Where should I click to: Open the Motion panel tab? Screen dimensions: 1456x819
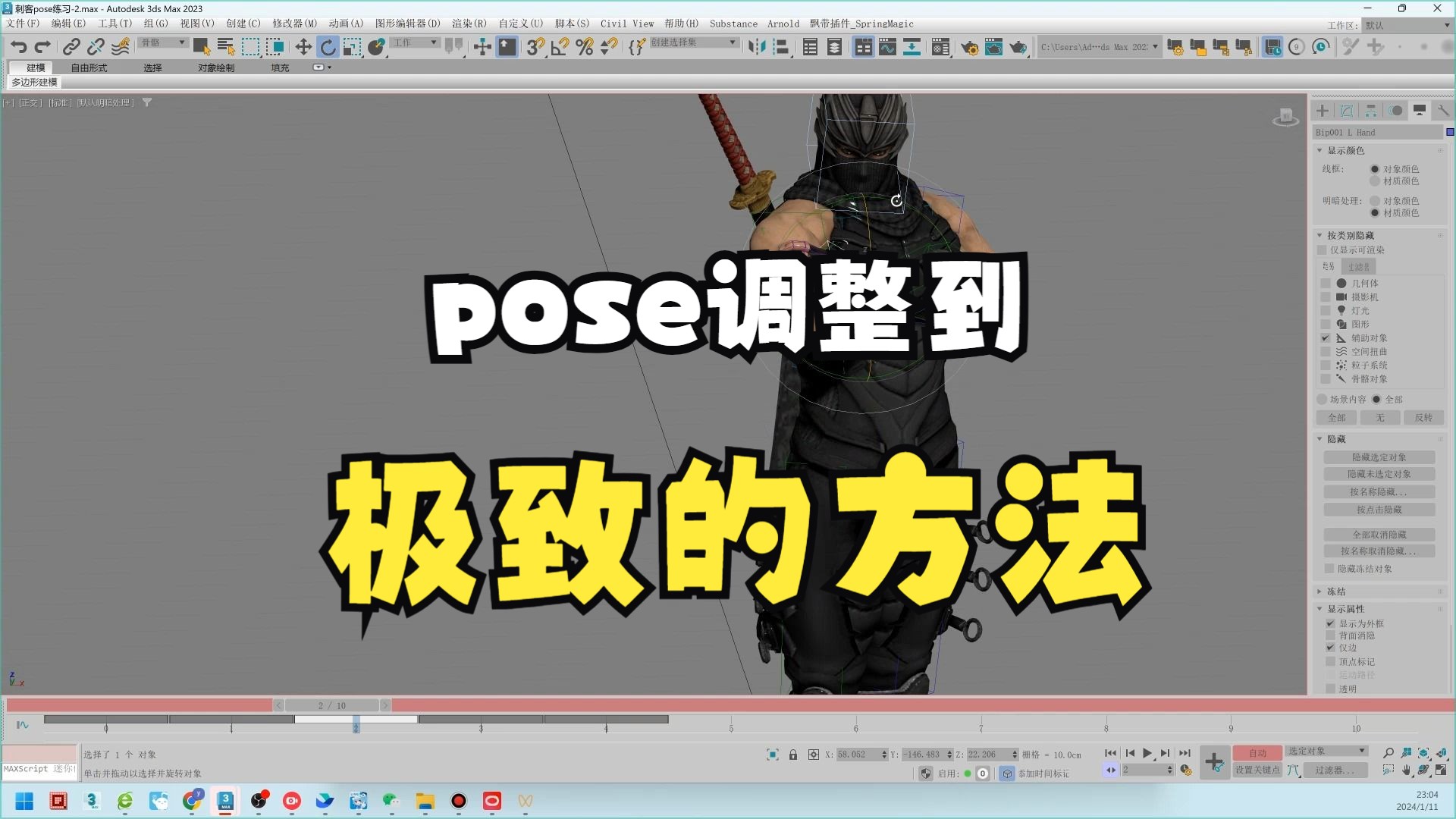(x=1396, y=111)
